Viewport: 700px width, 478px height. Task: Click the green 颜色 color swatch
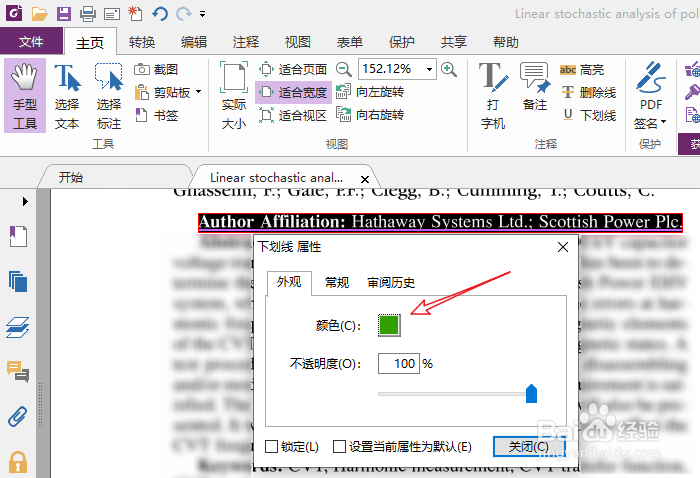pyautogui.click(x=389, y=325)
